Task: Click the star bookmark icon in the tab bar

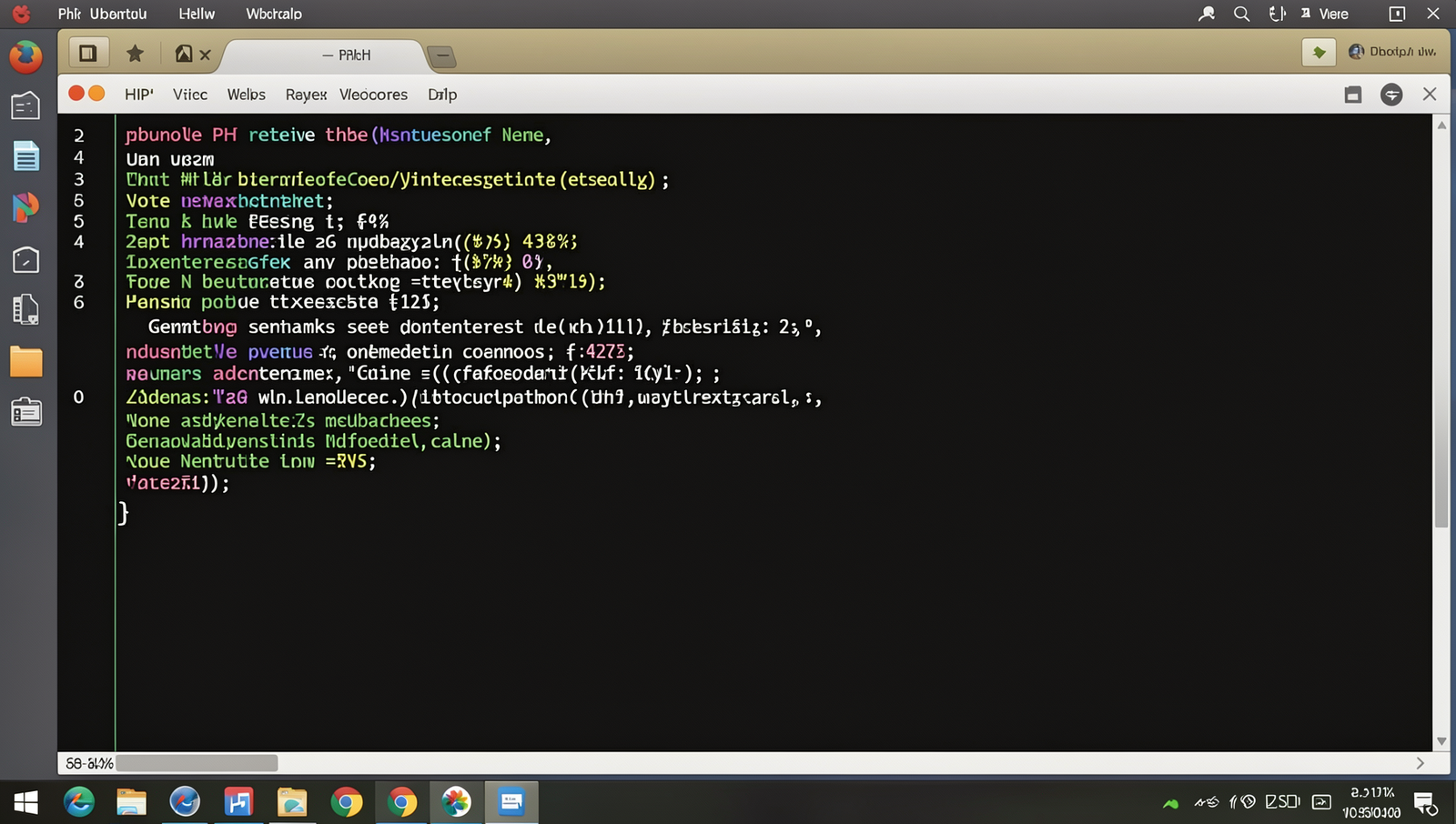Action: 135,54
